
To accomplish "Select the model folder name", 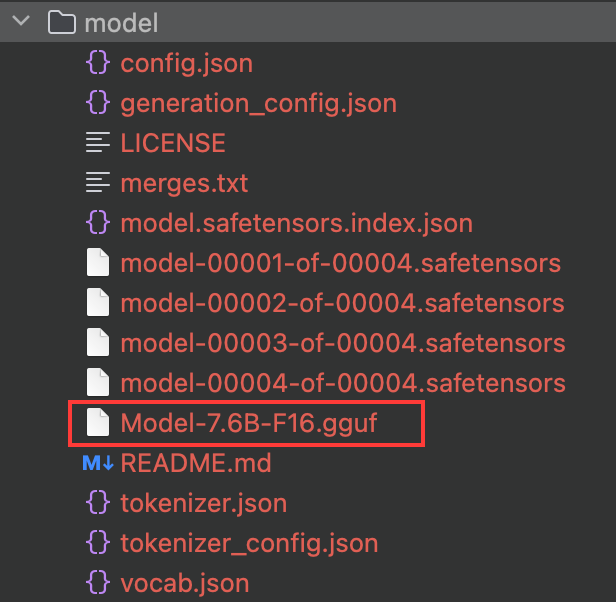I will (x=122, y=22).
